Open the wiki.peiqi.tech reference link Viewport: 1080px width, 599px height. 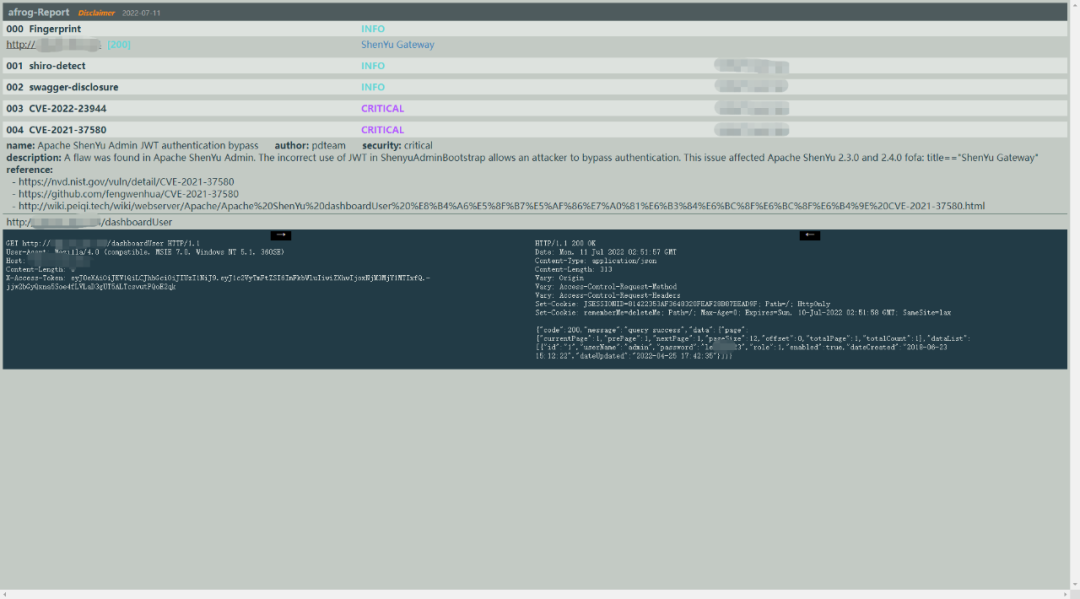point(501,206)
